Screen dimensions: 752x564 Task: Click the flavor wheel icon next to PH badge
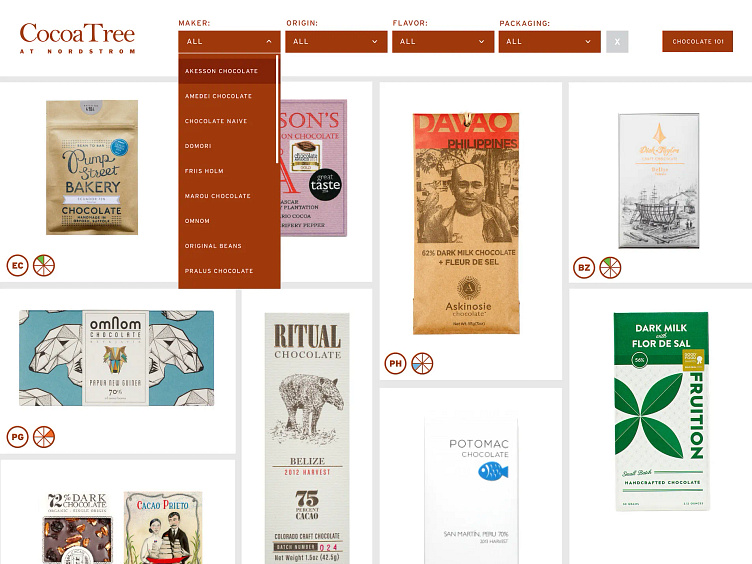coord(422,364)
